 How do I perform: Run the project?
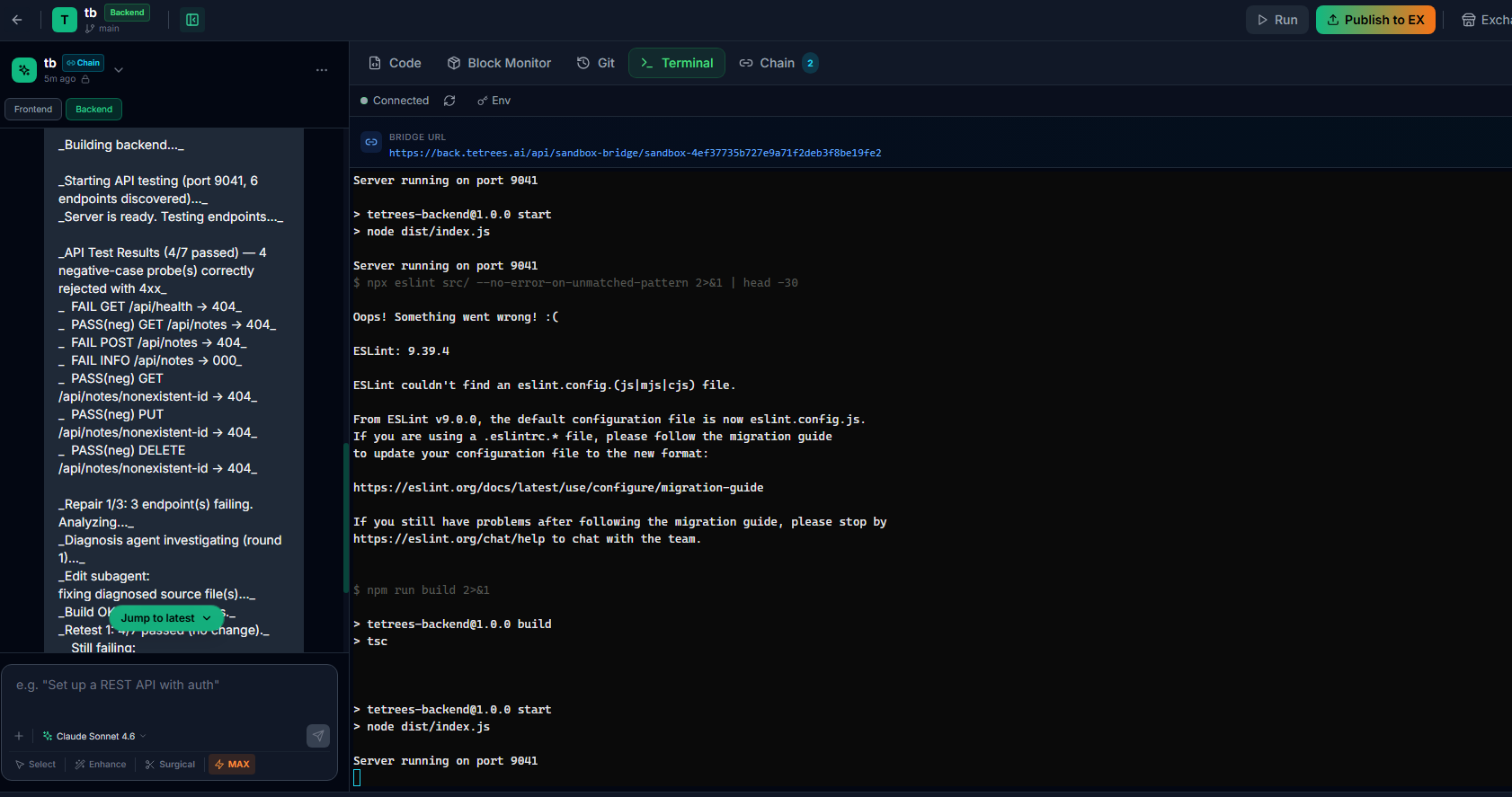1277,20
